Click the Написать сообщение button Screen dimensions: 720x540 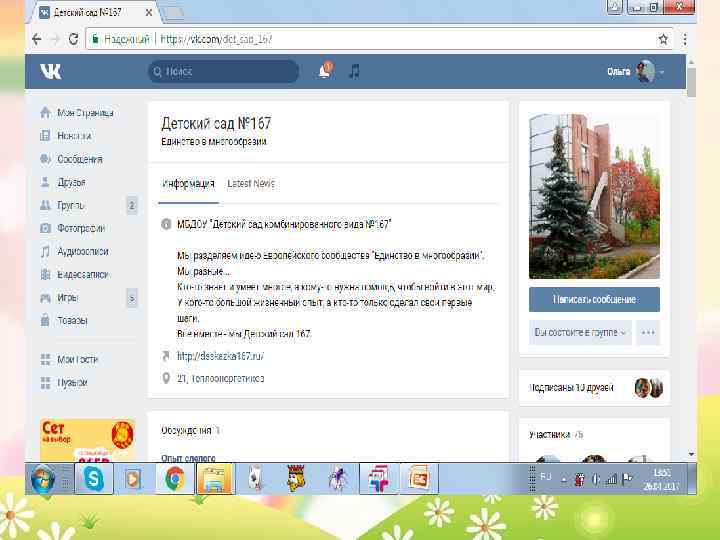pos(594,299)
